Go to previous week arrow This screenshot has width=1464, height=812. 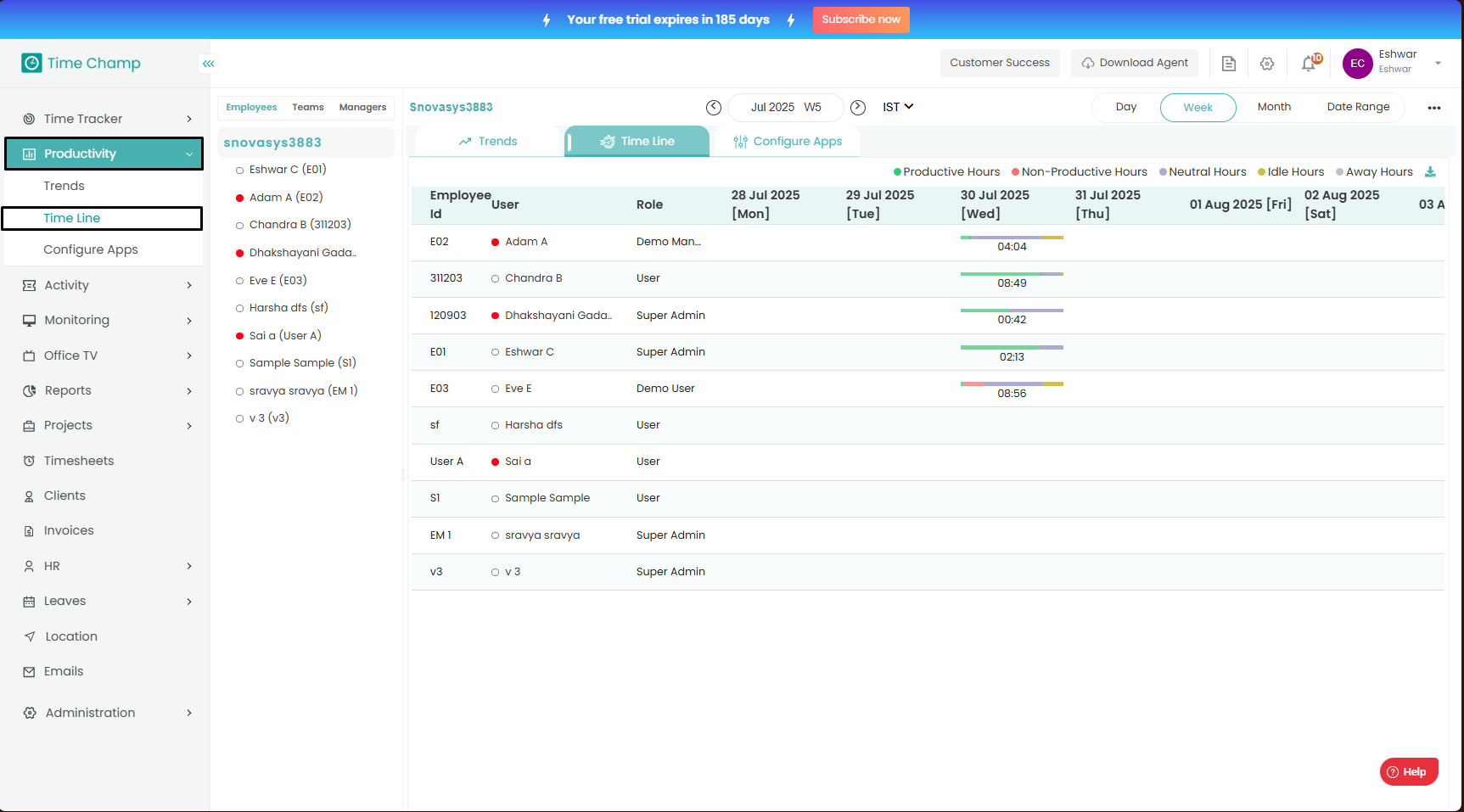click(714, 108)
